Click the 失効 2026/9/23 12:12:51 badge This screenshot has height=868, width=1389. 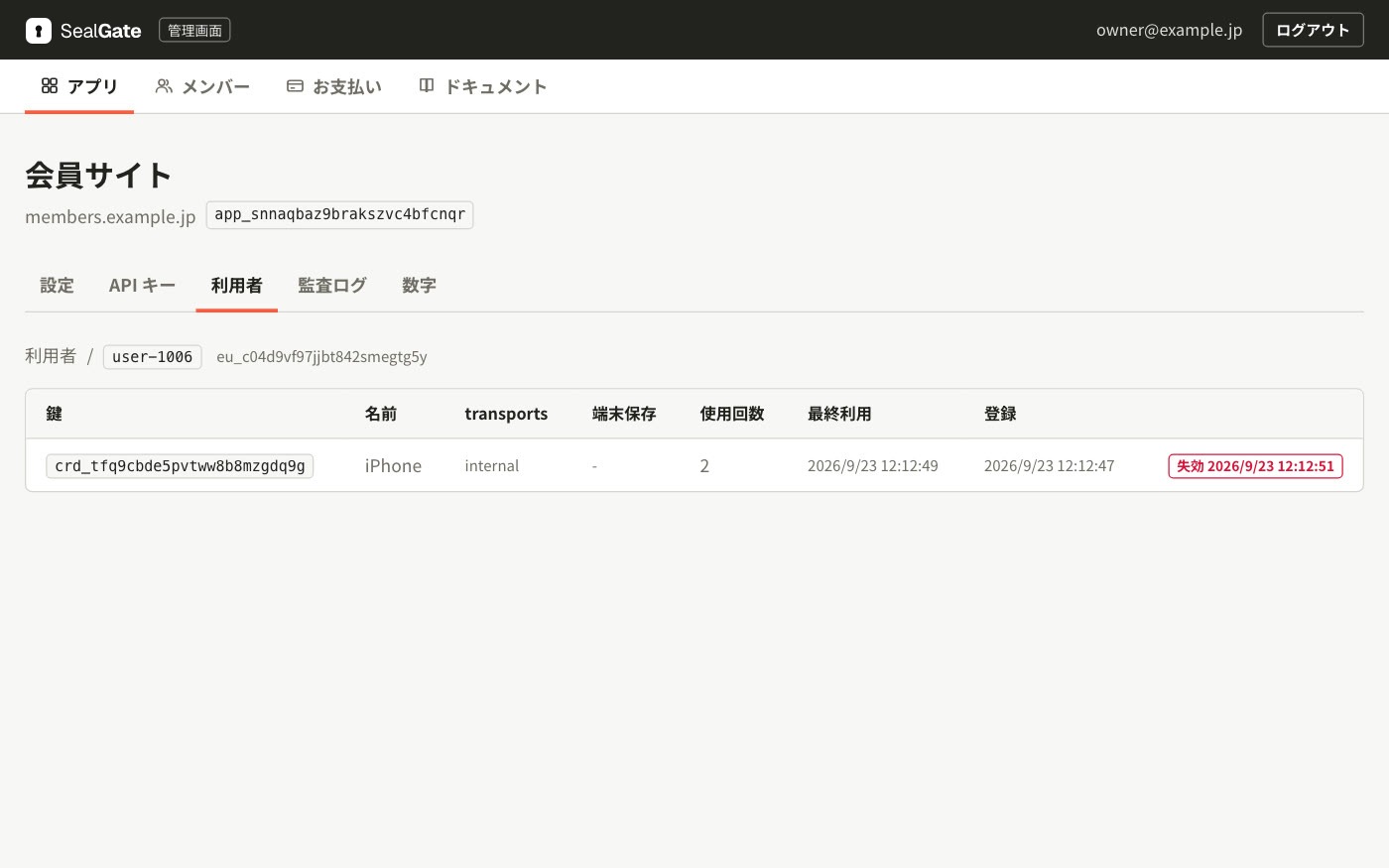coord(1255,466)
